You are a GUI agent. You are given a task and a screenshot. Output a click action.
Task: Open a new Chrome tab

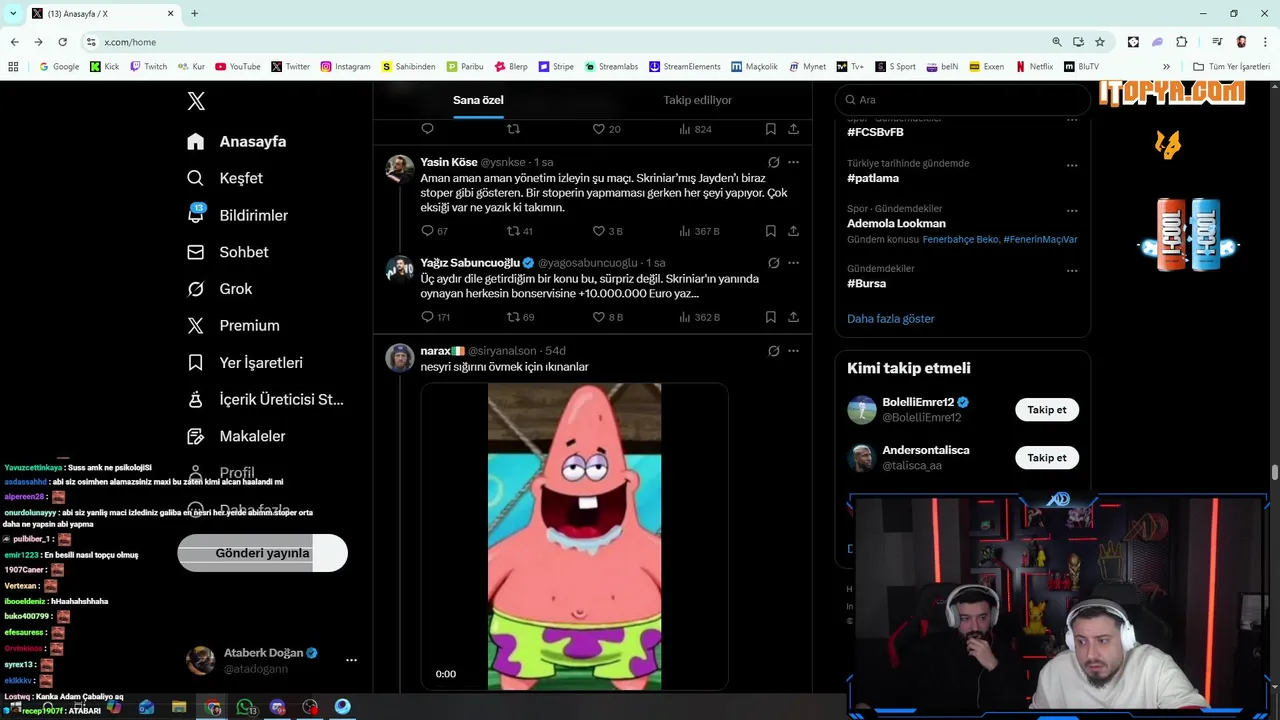pos(194,14)
